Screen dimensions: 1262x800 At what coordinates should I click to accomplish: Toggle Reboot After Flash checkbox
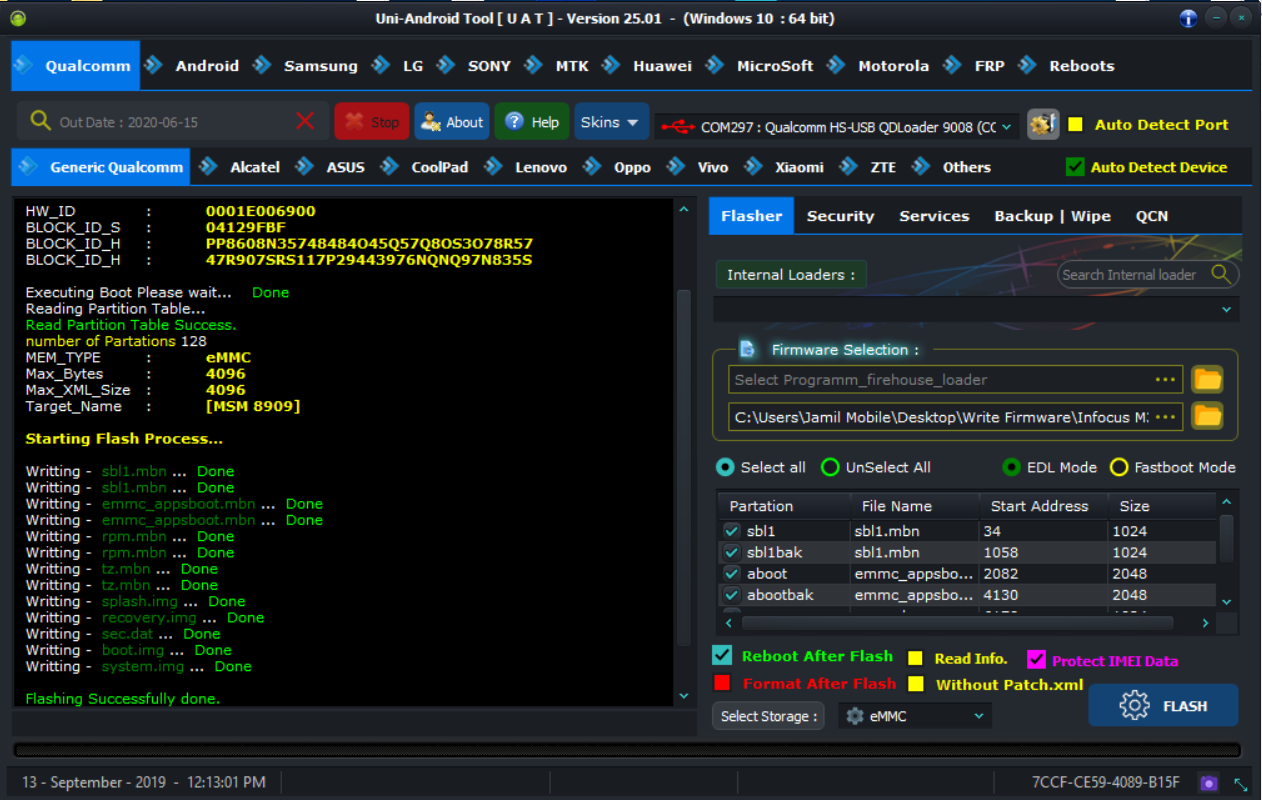722,656
